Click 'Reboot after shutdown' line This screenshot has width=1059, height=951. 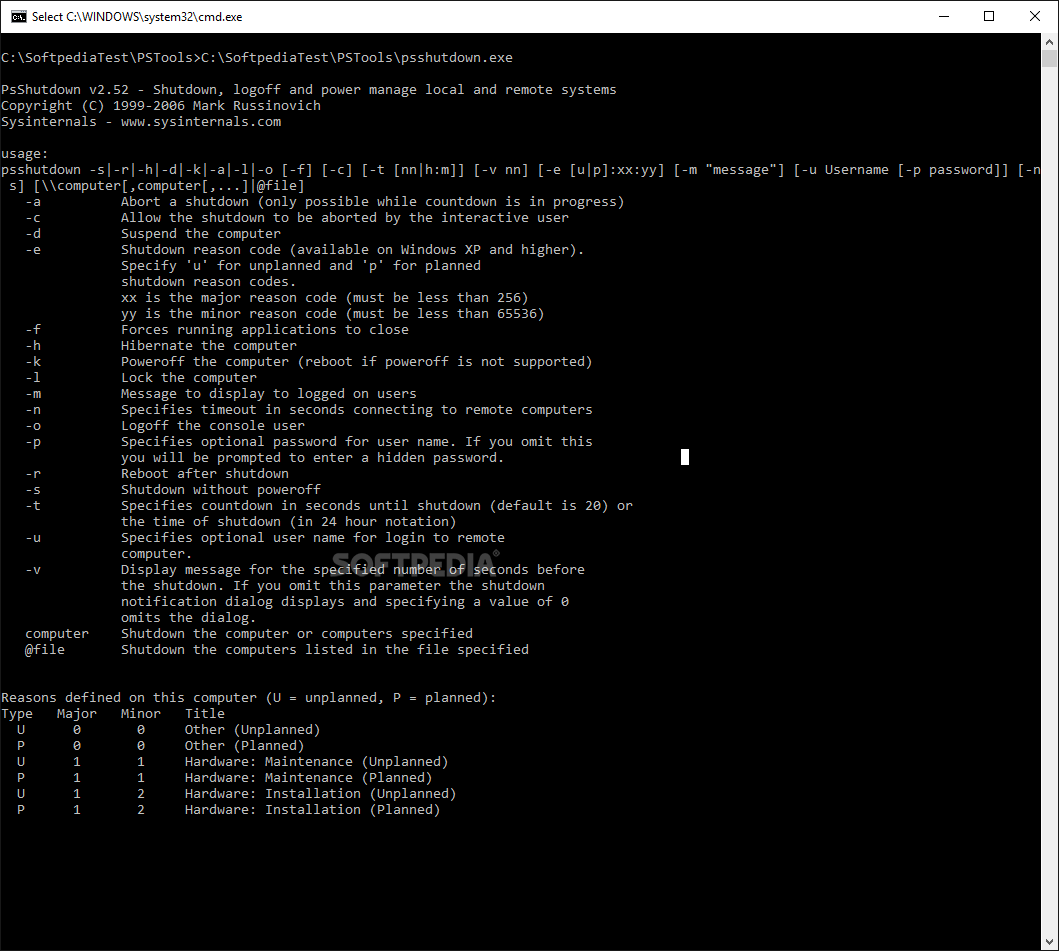pos(205,473)
